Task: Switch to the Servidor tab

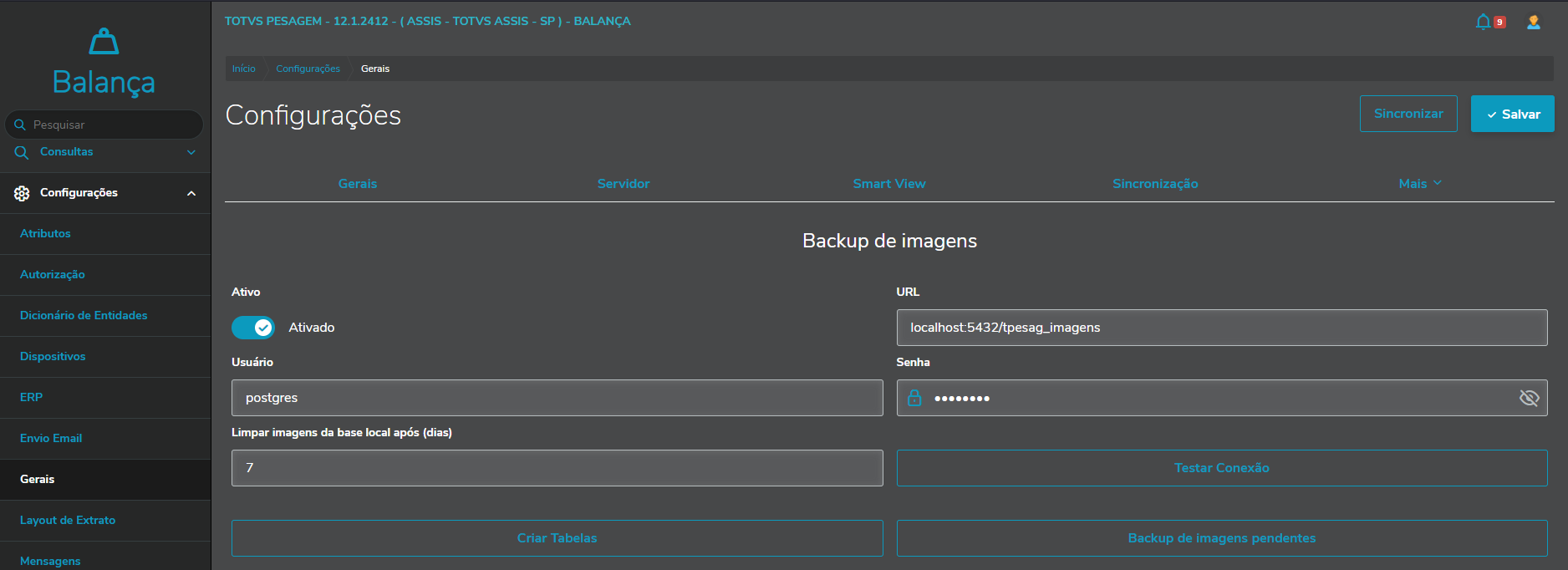Action: click(623, 184)
